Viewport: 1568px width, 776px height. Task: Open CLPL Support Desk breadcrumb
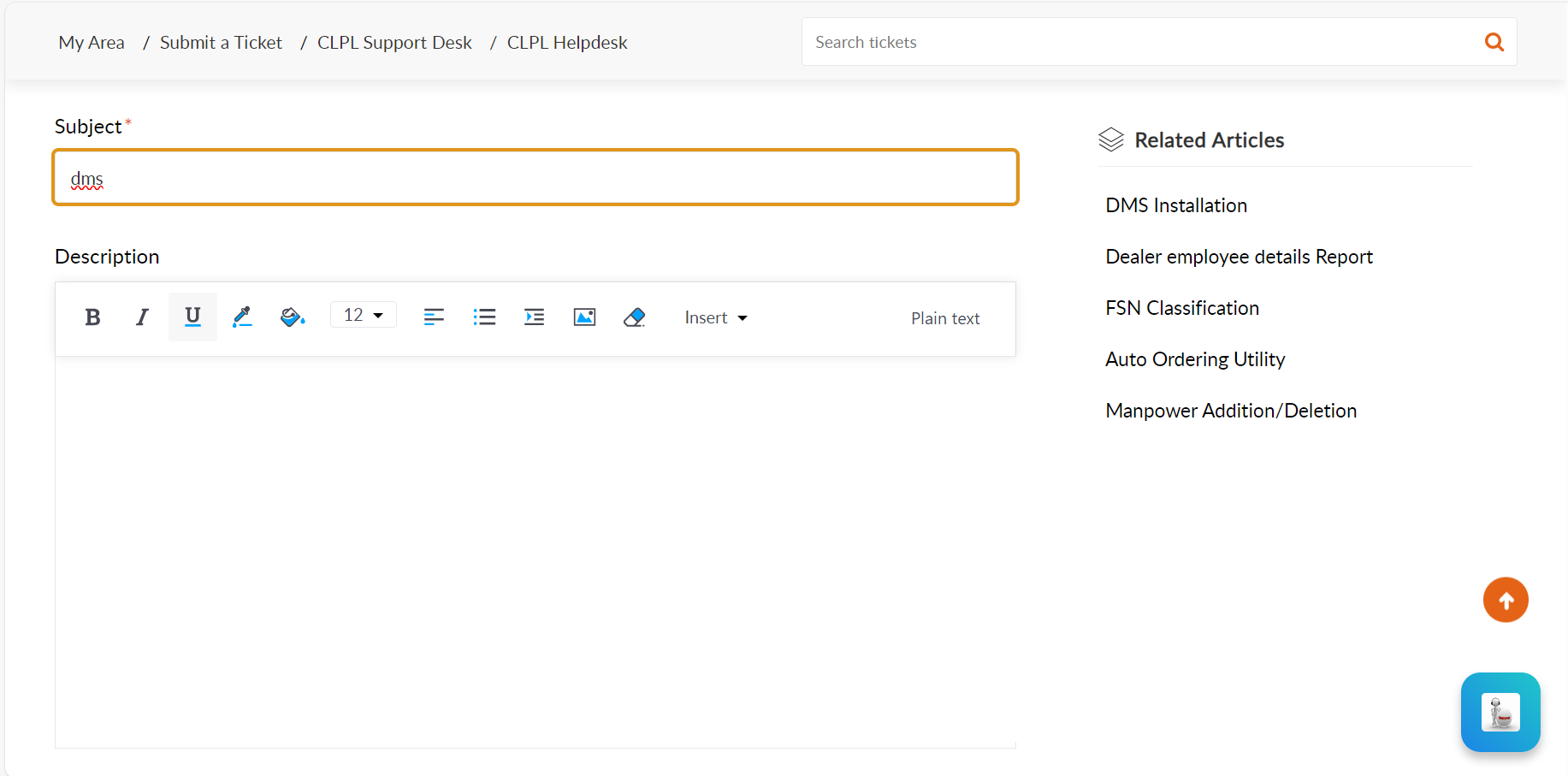point(394,43)
